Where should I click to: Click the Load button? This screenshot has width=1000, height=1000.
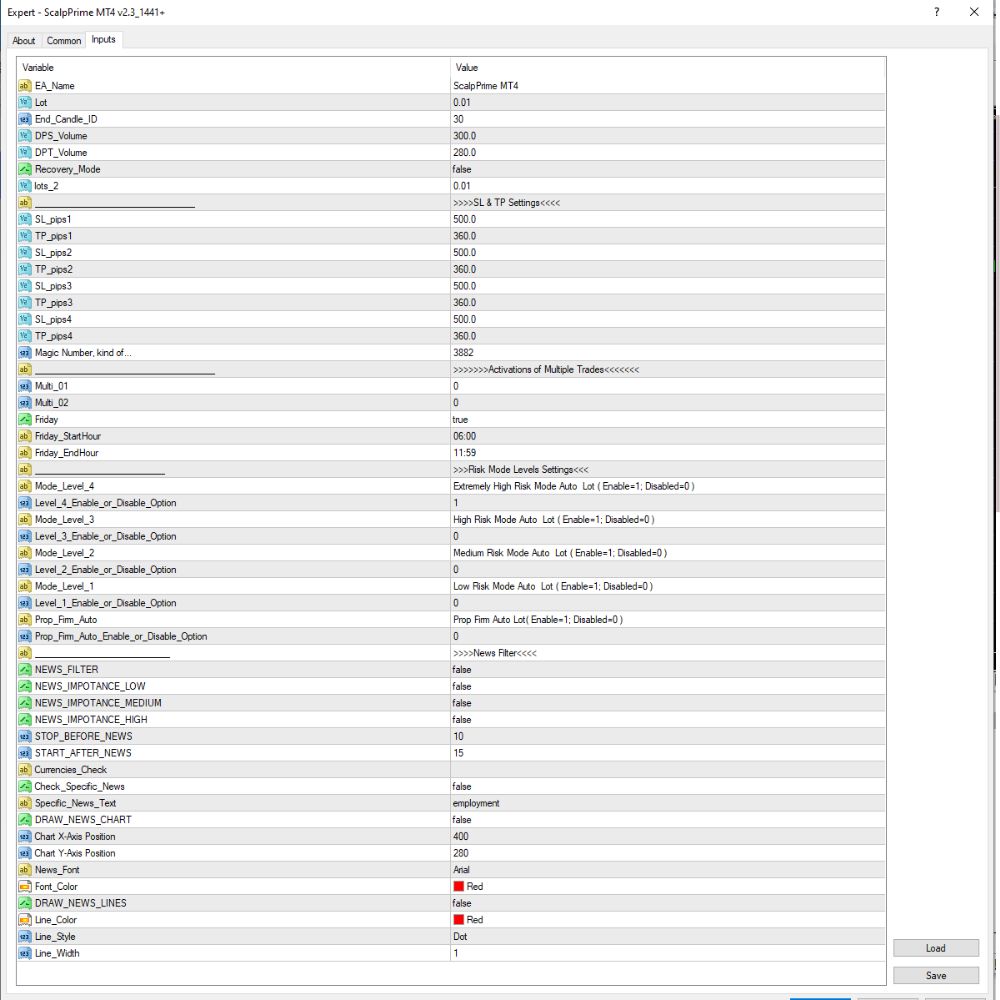(x=936, y=948)
